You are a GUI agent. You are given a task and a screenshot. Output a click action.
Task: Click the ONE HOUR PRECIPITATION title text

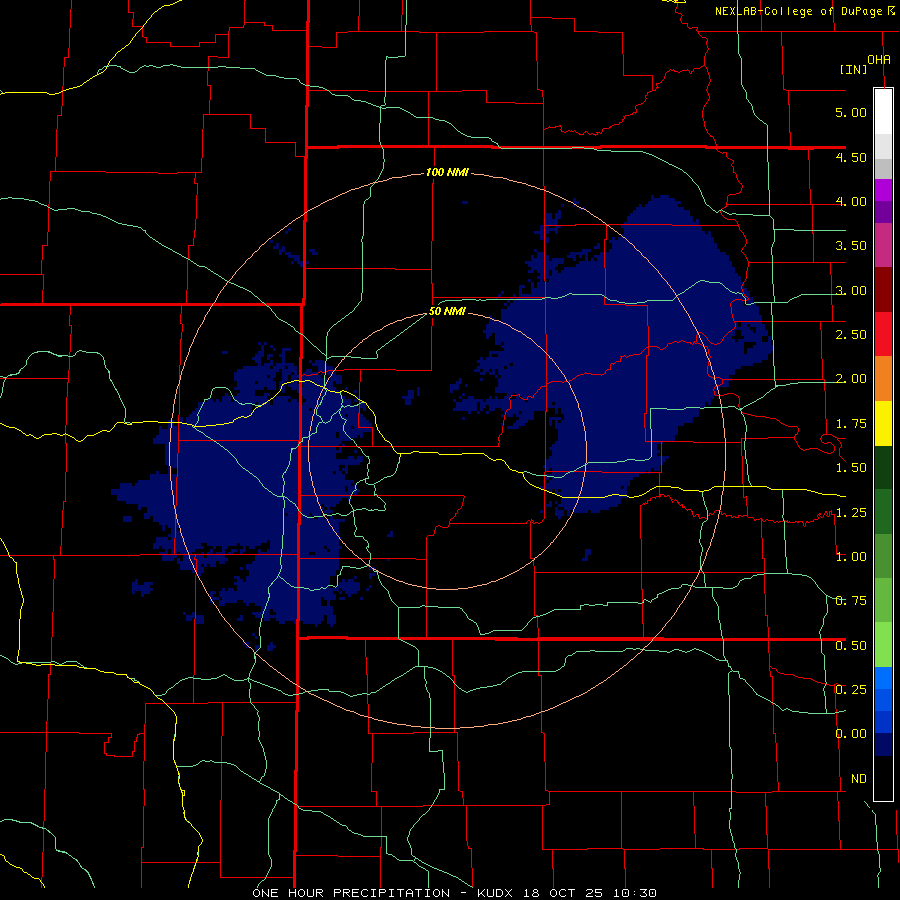click(x=351, y=893)
